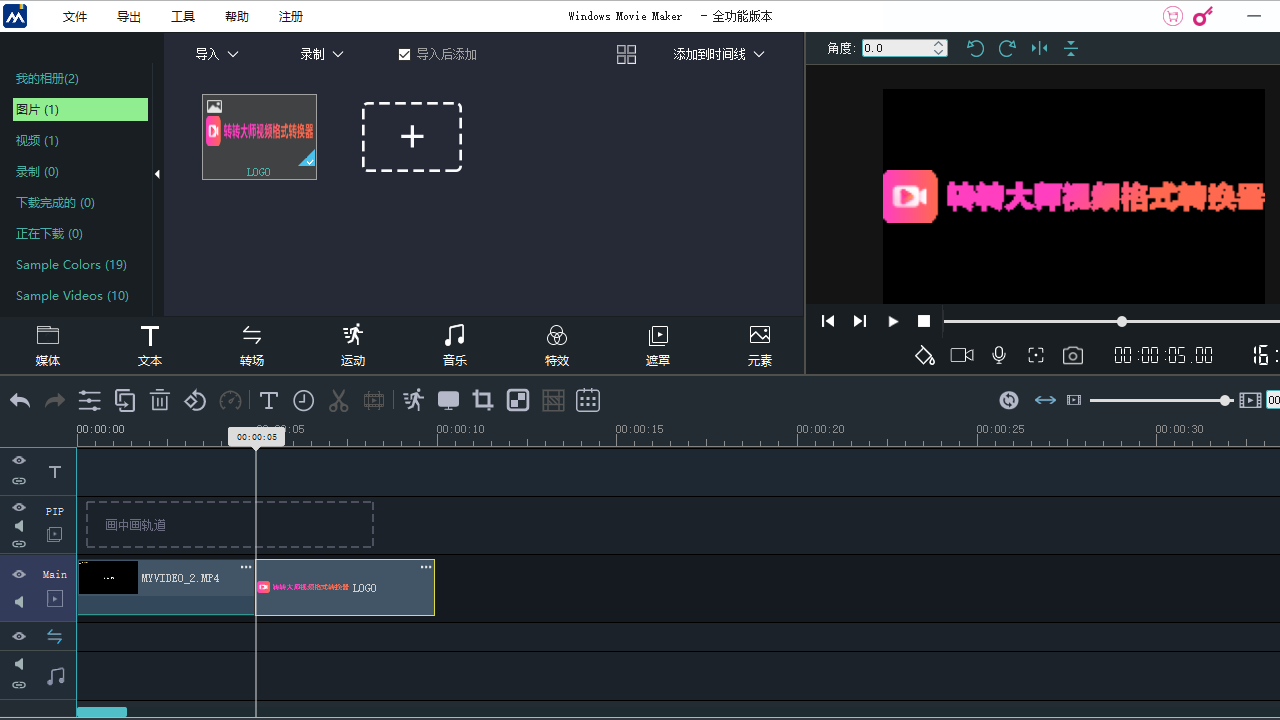Open the Motion tracking tool
1280x720 pixels.
[x=413, y=400]
